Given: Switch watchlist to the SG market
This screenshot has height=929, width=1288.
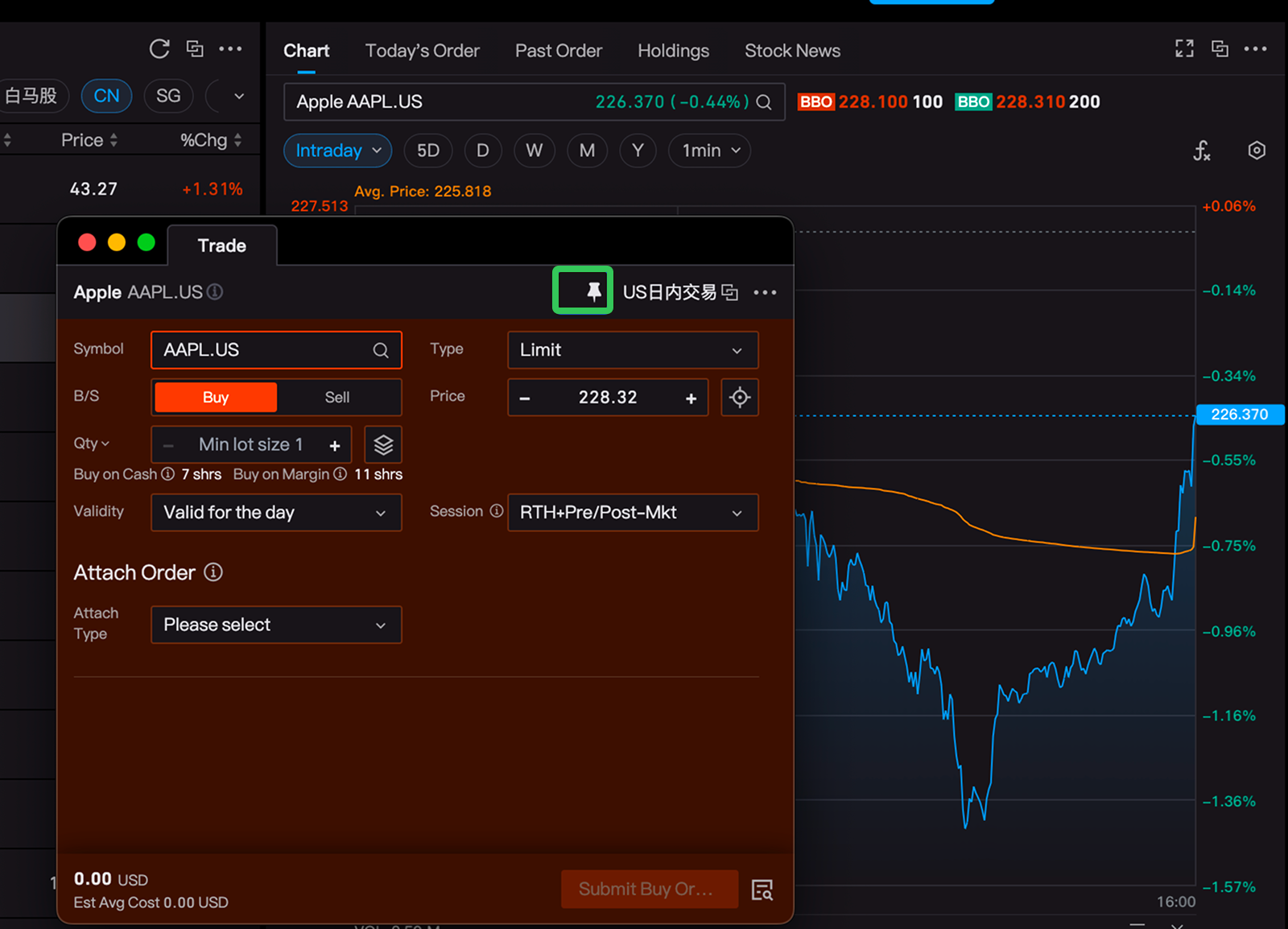Looking at the screenshot, I should pos(167,96).
